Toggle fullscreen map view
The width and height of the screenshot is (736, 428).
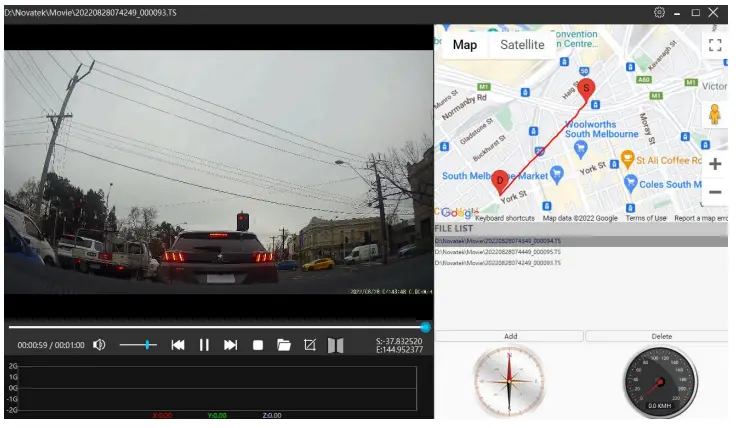tap(715, 45)
